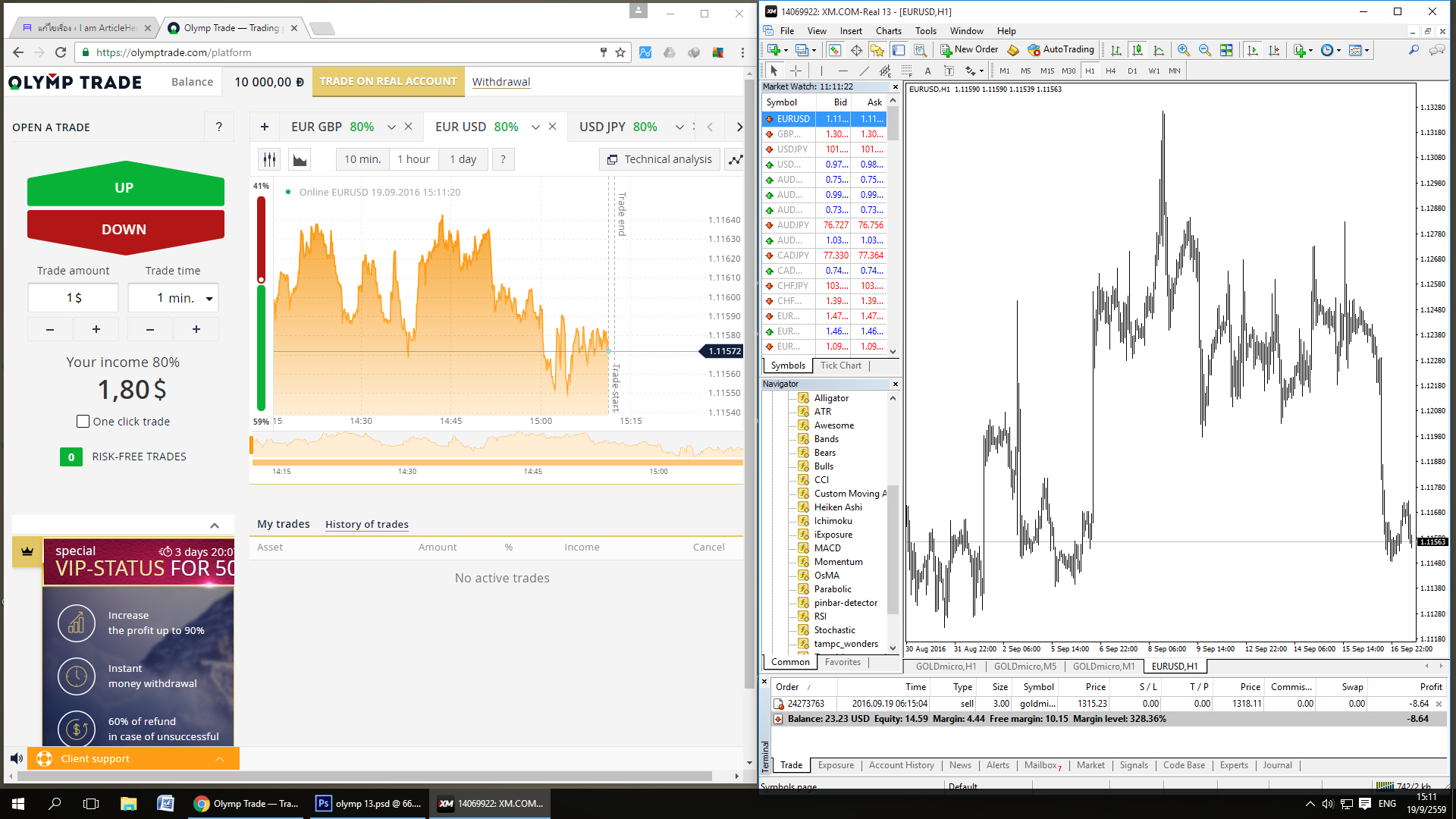This screenshot has height=819, width=1456.
Task: Select the crosshair tool in MetaTrader
Action: pyautogui.click(x=795, y=71)
